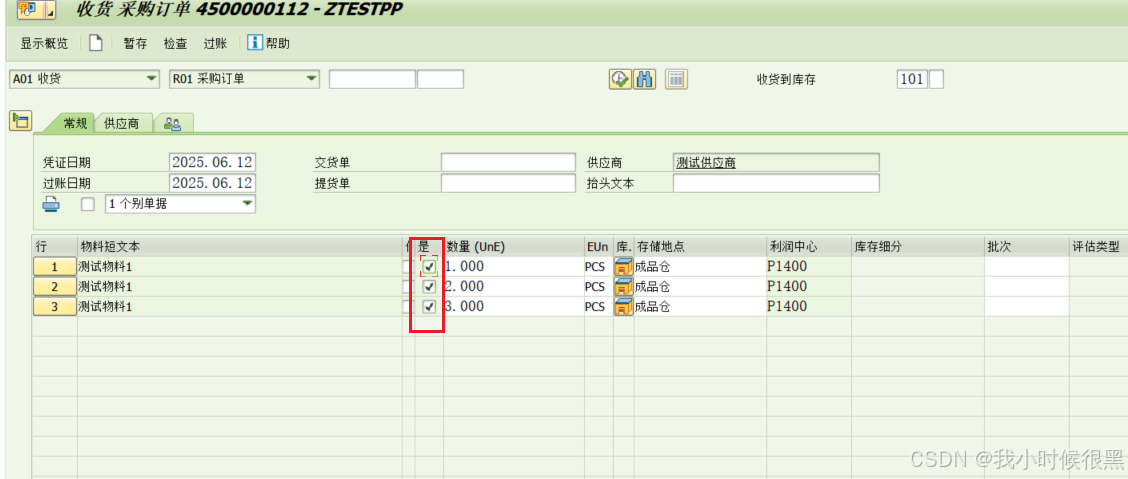
Task: Click the printer icon under 过账日期
Action: (x=51, y=204)
